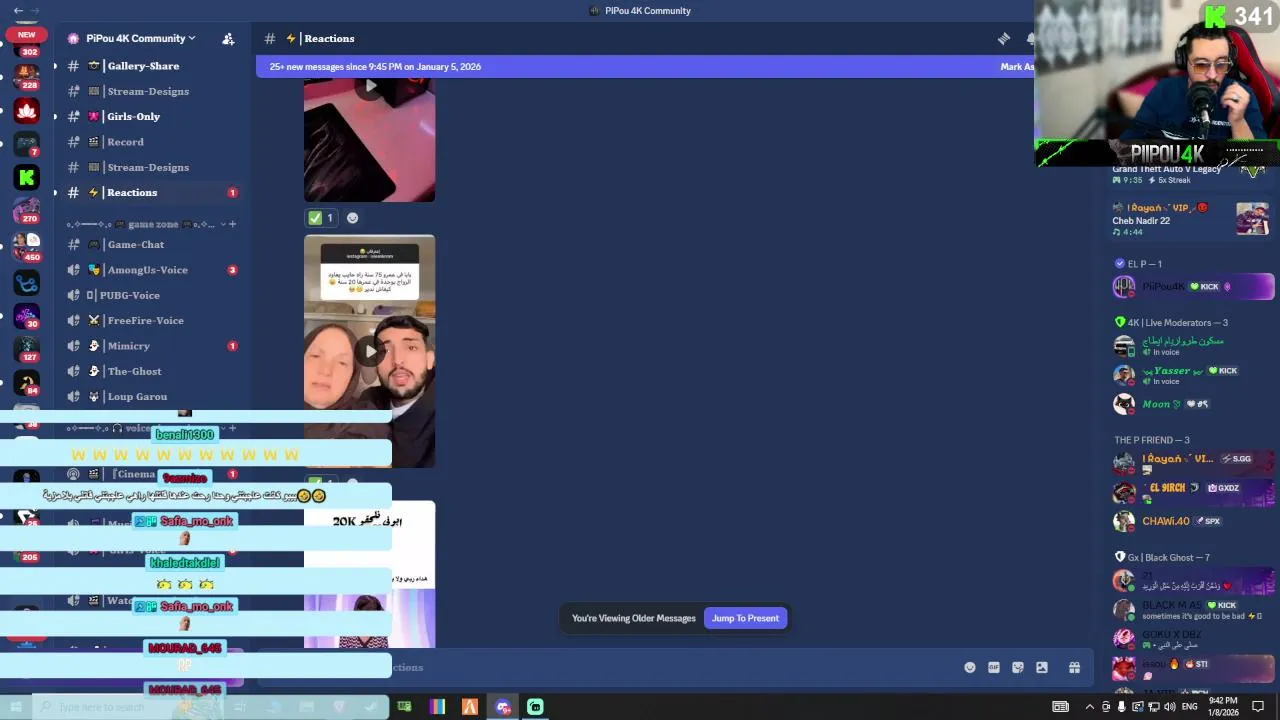Click the back navigation arrow
Viewport: 1280px width, 720px height.
click(x=19, y=10)
